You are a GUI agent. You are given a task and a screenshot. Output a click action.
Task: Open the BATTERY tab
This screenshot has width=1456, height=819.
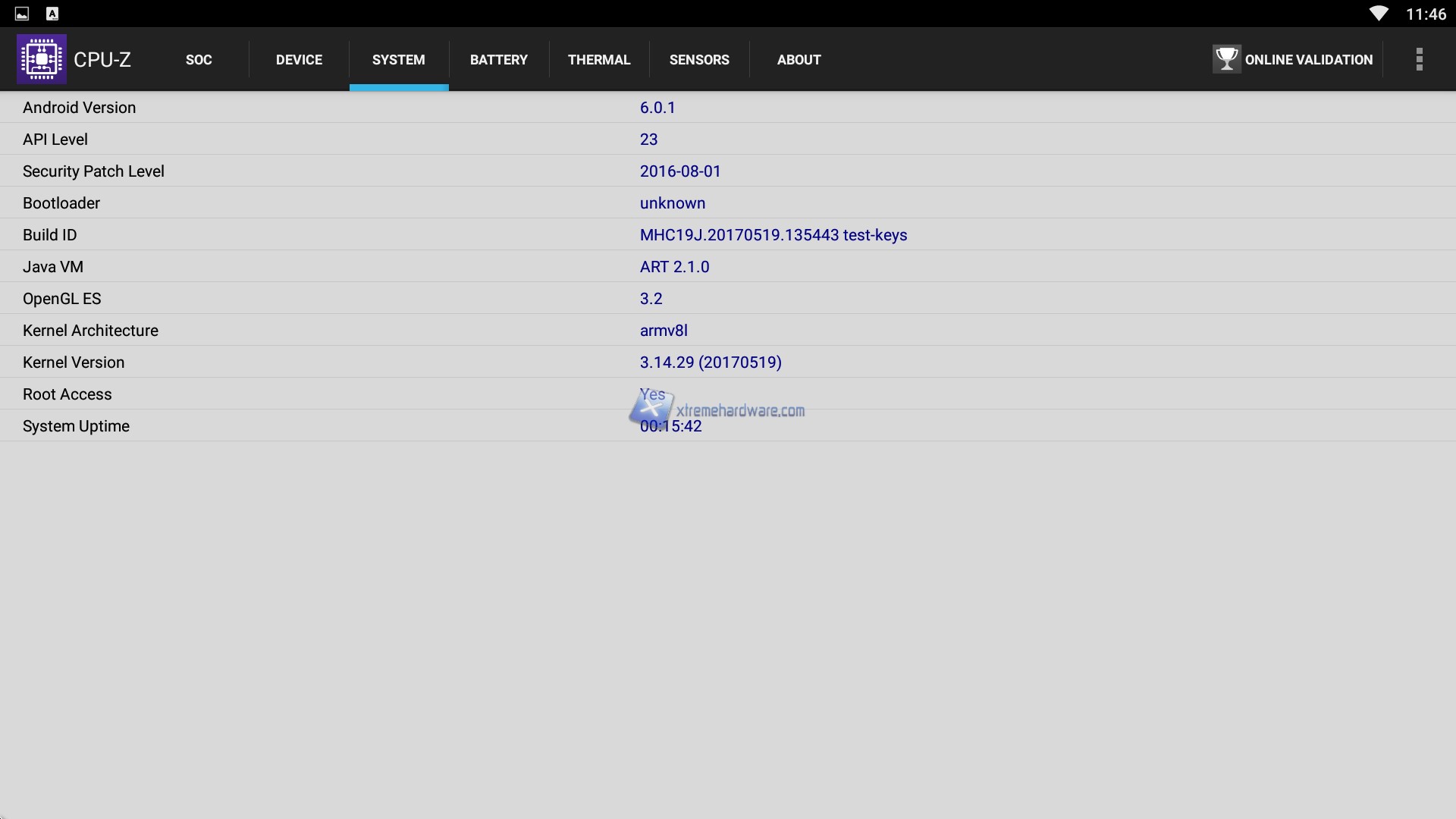pos(498,60)
